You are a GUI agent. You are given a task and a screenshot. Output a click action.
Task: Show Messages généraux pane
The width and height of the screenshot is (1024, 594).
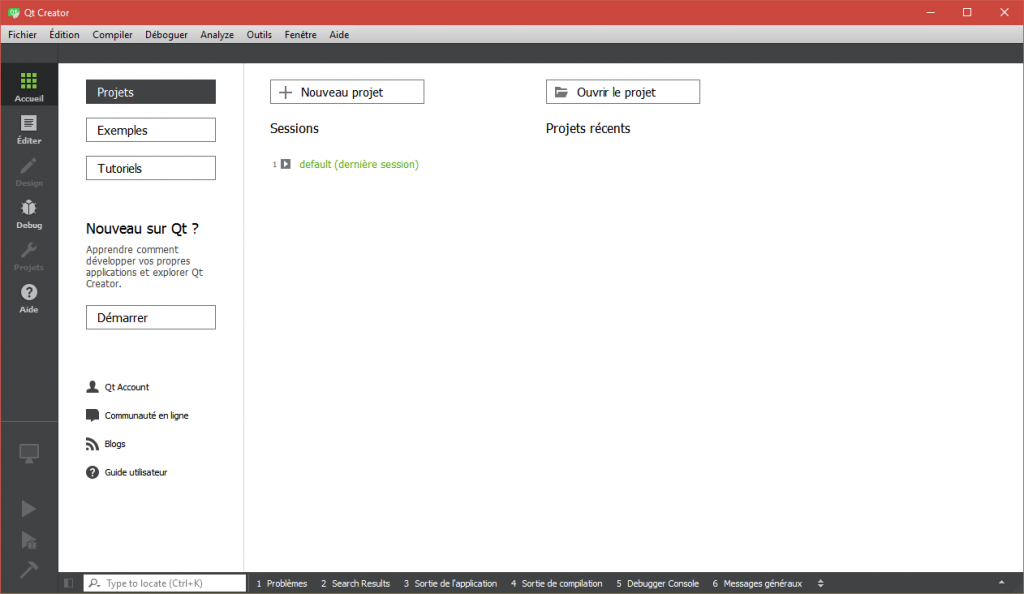(758, 584)
